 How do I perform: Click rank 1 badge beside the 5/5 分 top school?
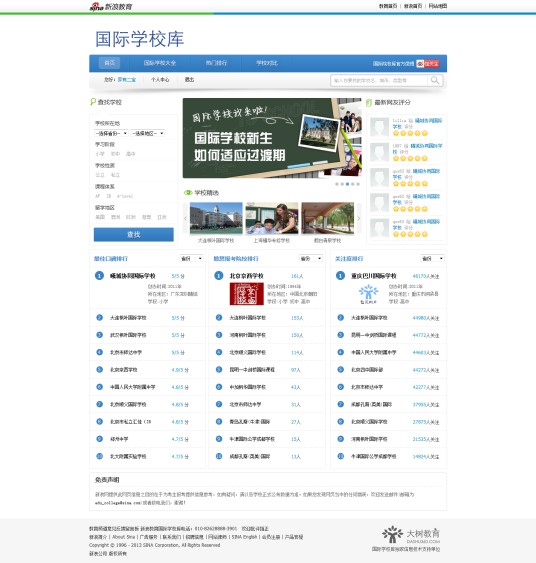coord(99,276)
